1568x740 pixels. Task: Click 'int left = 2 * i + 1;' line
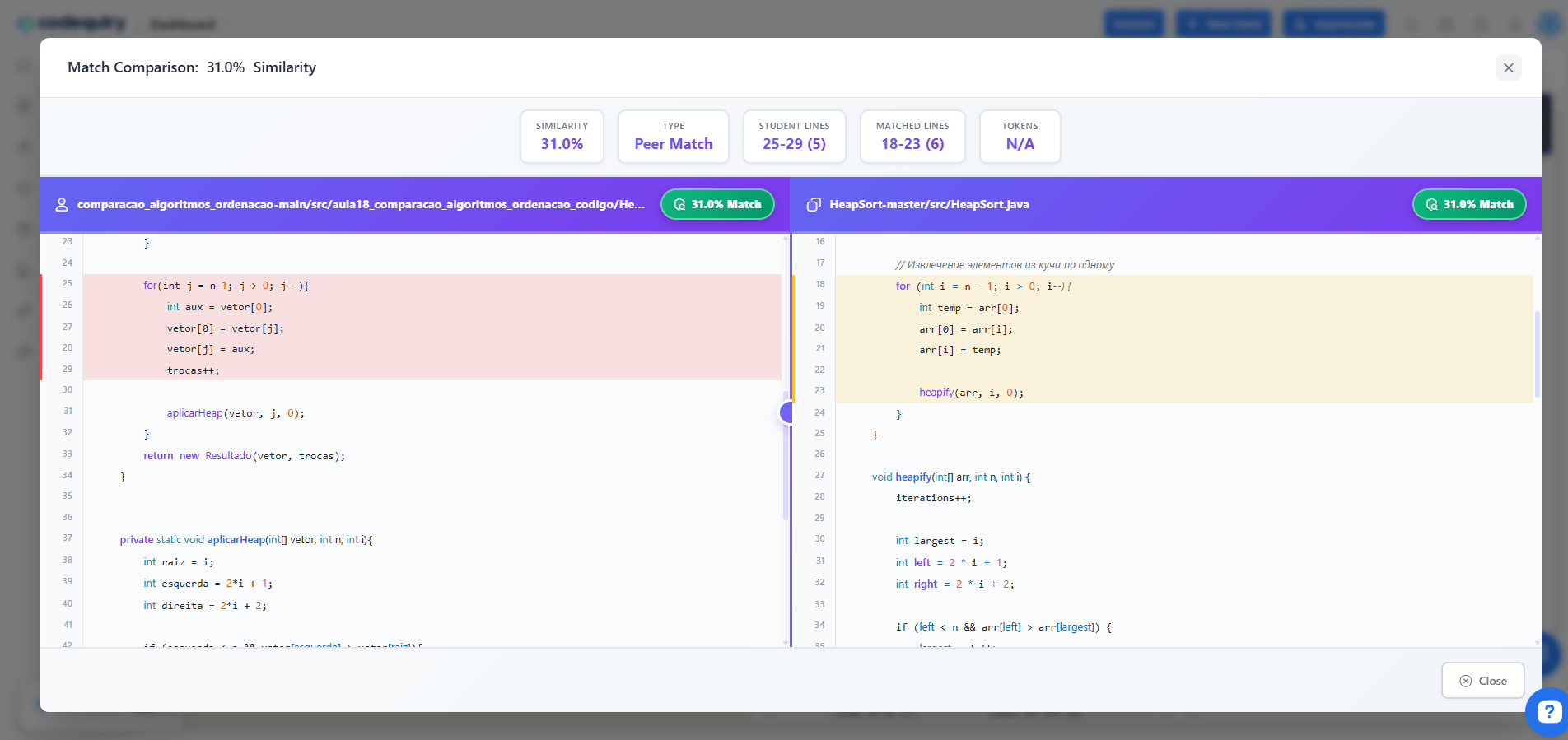pos(951,563)
